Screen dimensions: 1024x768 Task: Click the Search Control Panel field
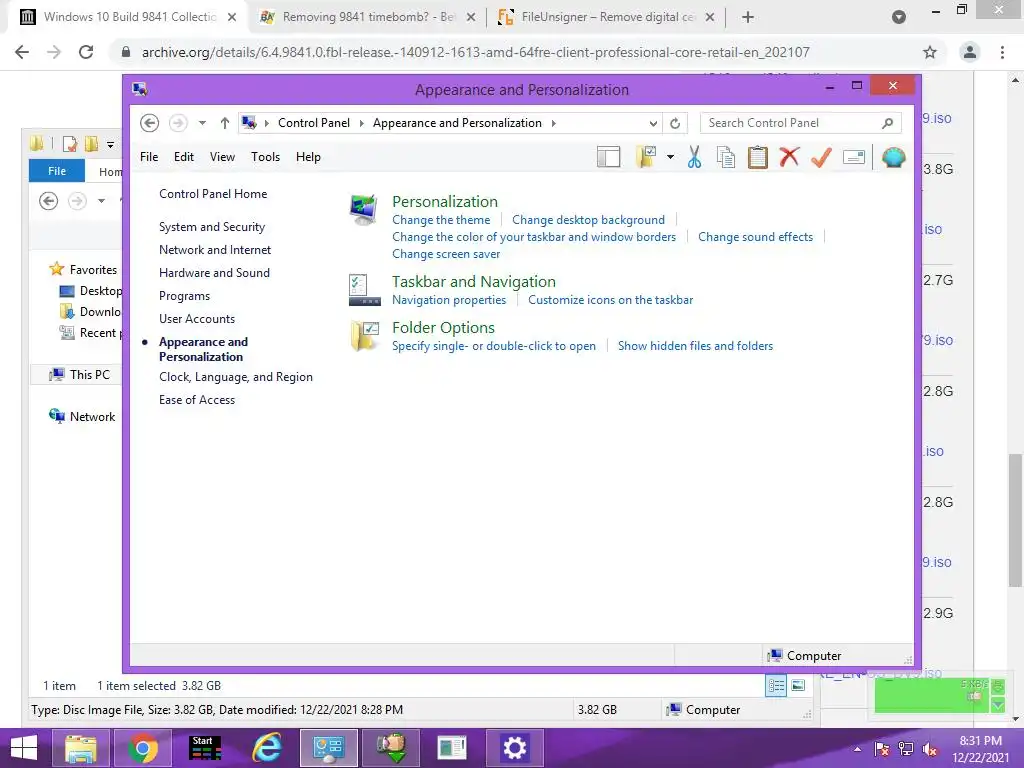(x=801, y=123)
